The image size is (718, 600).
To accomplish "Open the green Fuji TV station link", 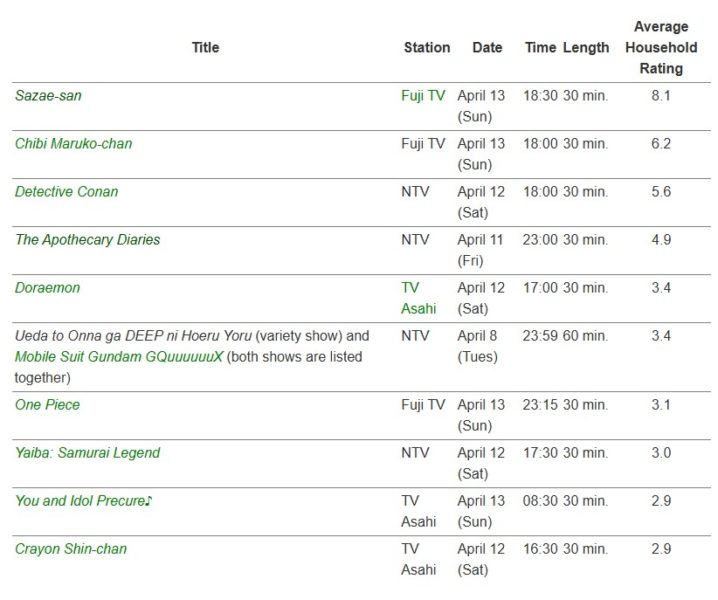I will (x=423, y=96).
